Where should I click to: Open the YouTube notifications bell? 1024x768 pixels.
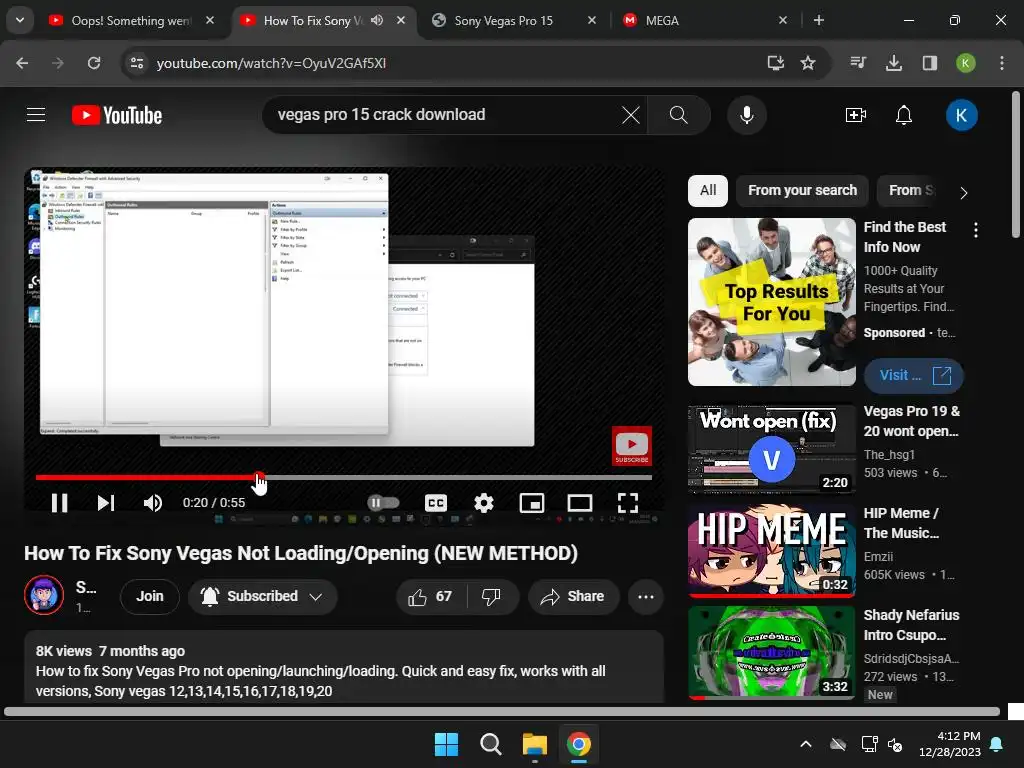(904, 115)
